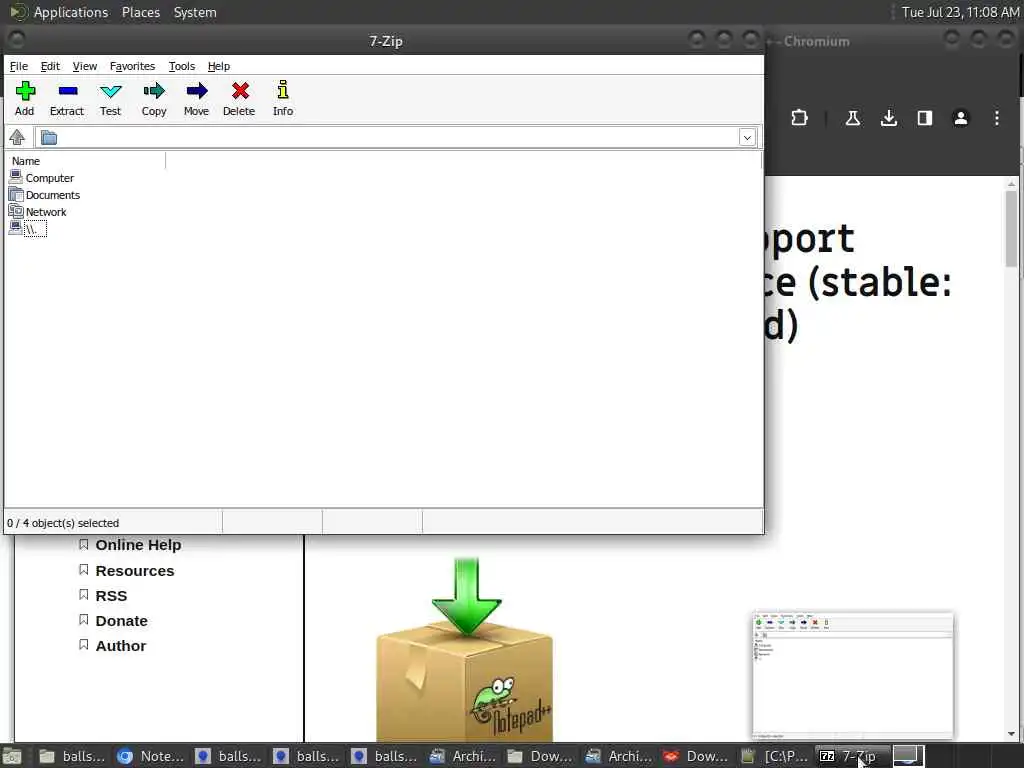Click the Network item icon

[x=16, y=211]
